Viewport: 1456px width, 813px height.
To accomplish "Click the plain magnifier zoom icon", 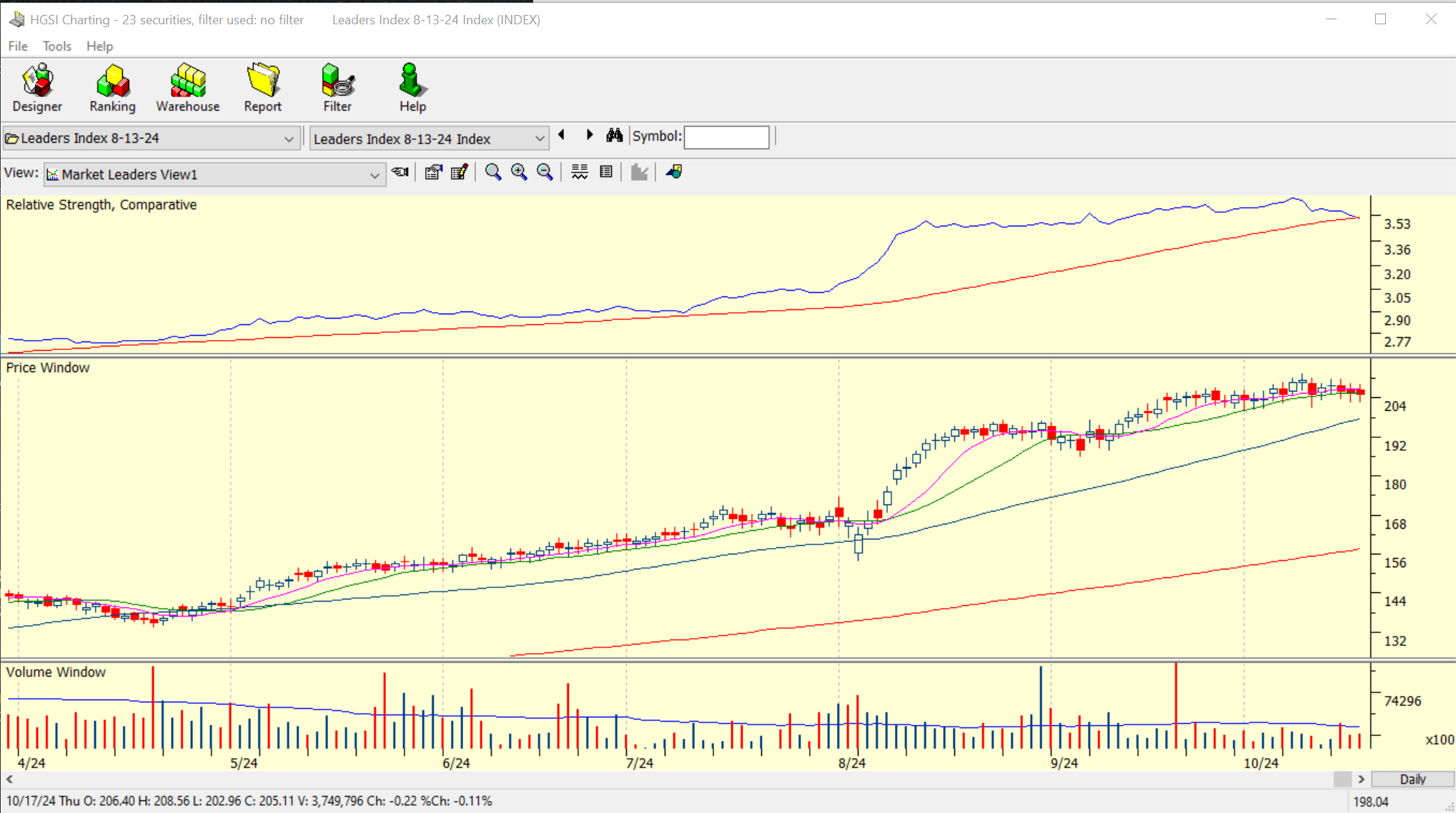I will tap(493, 172).
